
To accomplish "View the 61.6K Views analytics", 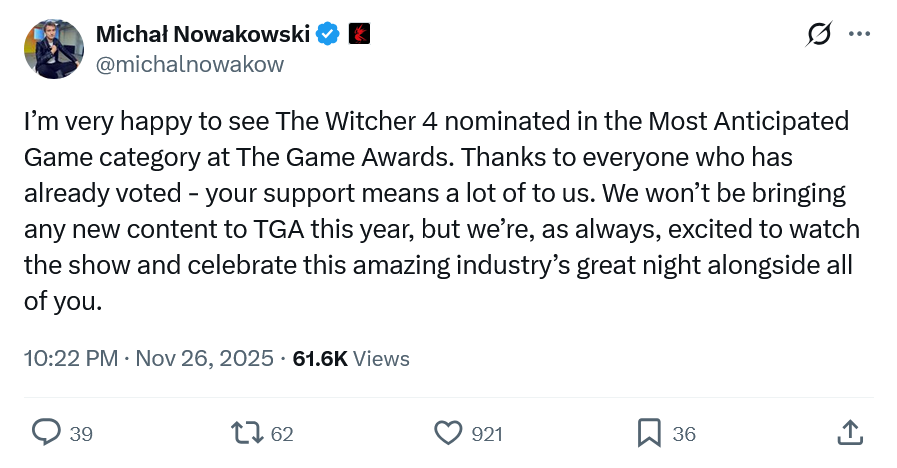I will click(351, 358).
